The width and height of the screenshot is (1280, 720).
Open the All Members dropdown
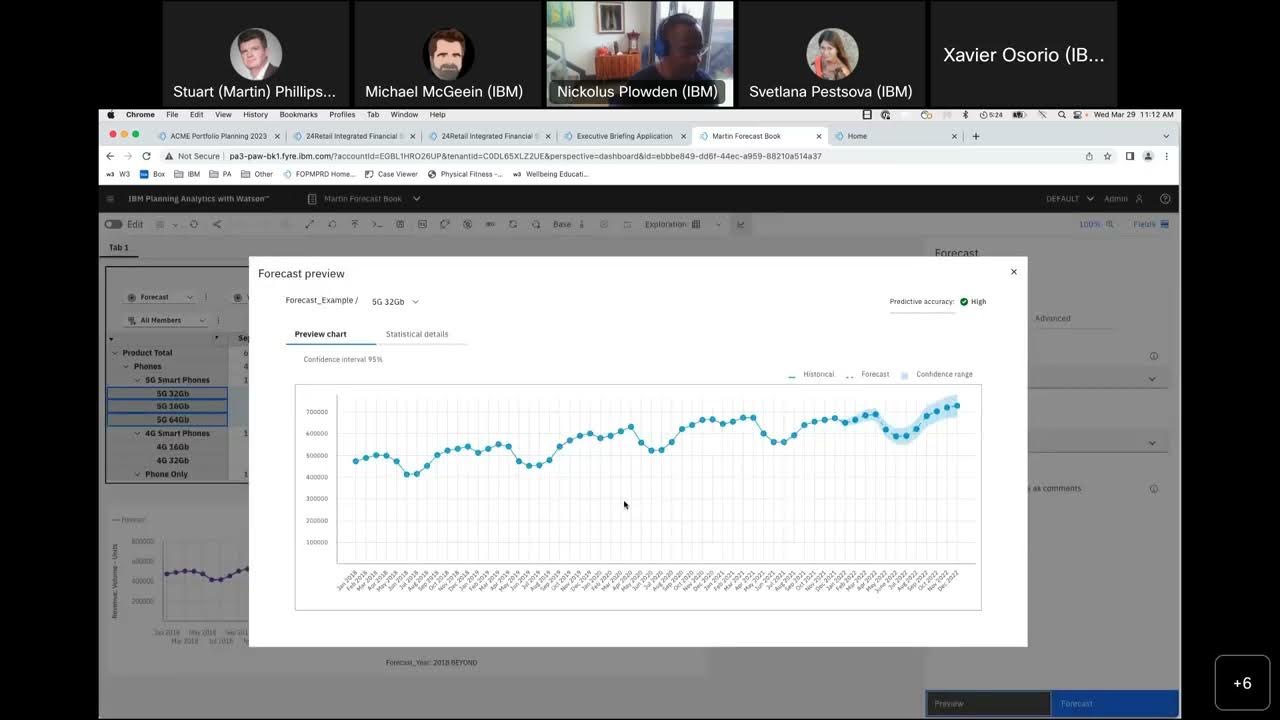[166, 320]
